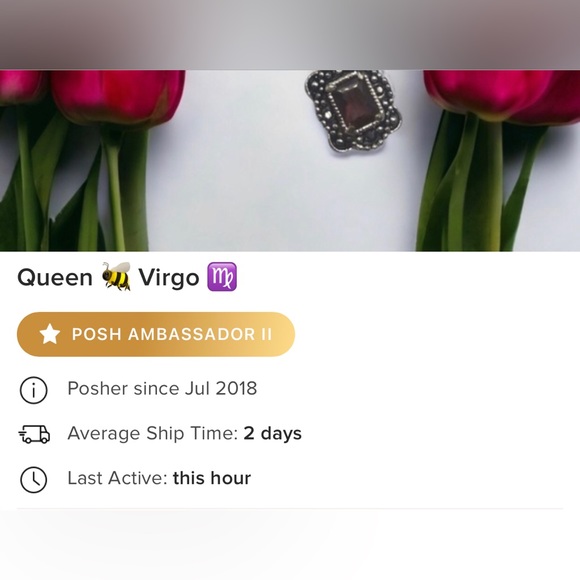
Task: Select the Queen Virgo profile name
Action: [x=127, y=277]
